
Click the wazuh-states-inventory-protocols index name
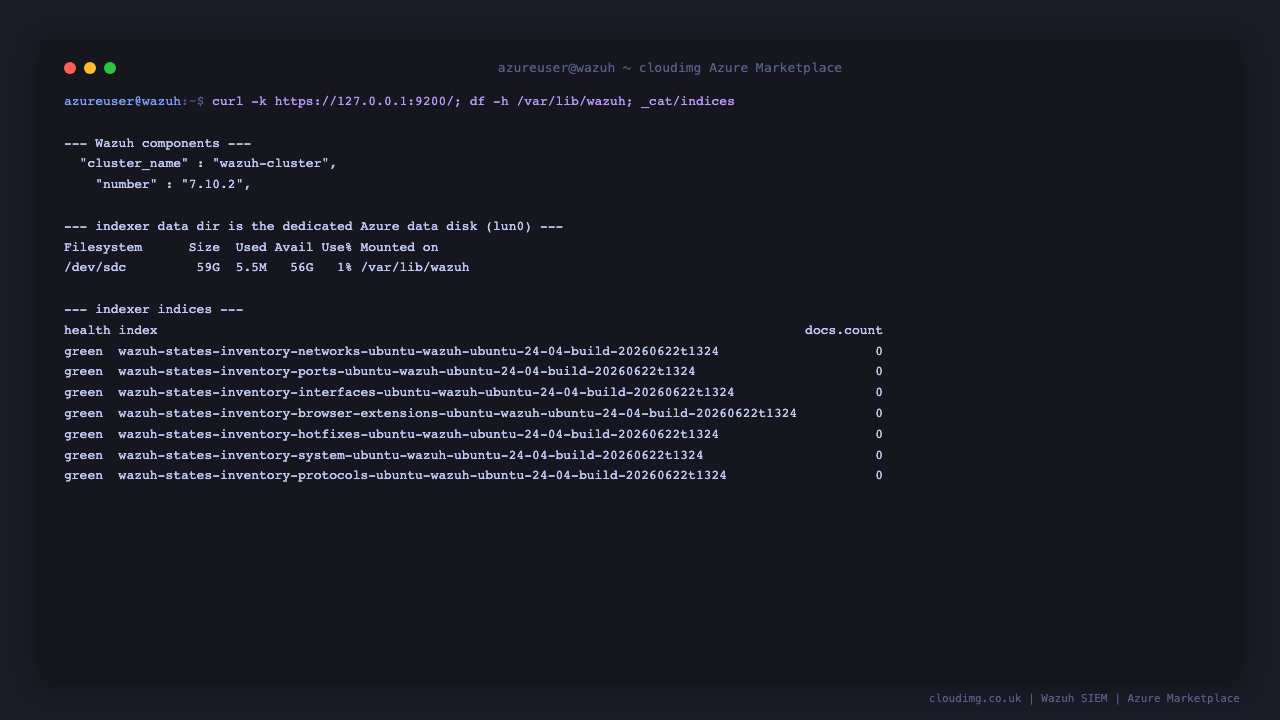point(423,476)
